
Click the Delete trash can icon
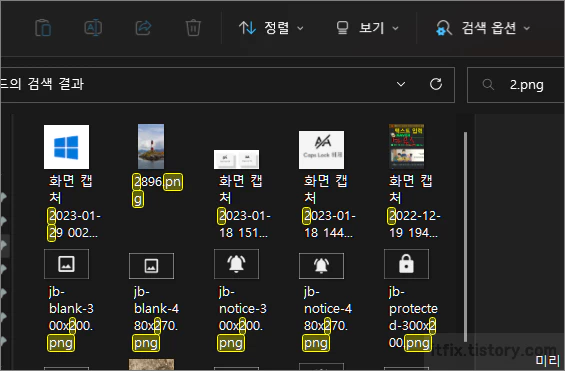(x=193, y=28)
